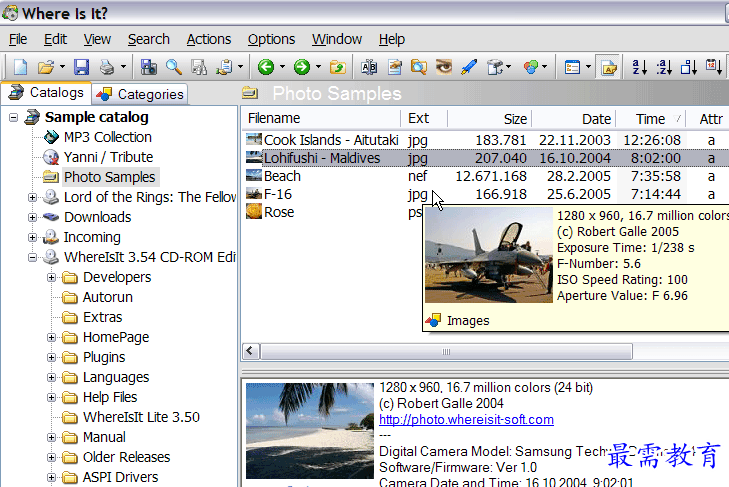Expand the Developers folder
Viewport: 729px width, 487px height.
coord(52,277)
